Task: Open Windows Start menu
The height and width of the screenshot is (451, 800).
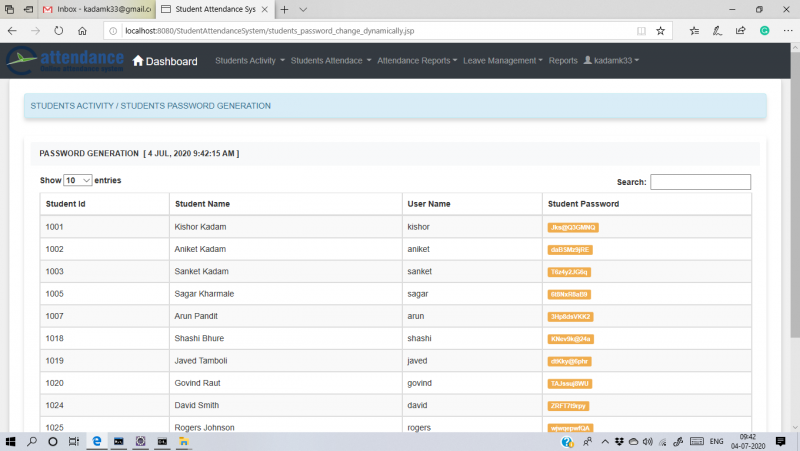Action: pos(10,441)
